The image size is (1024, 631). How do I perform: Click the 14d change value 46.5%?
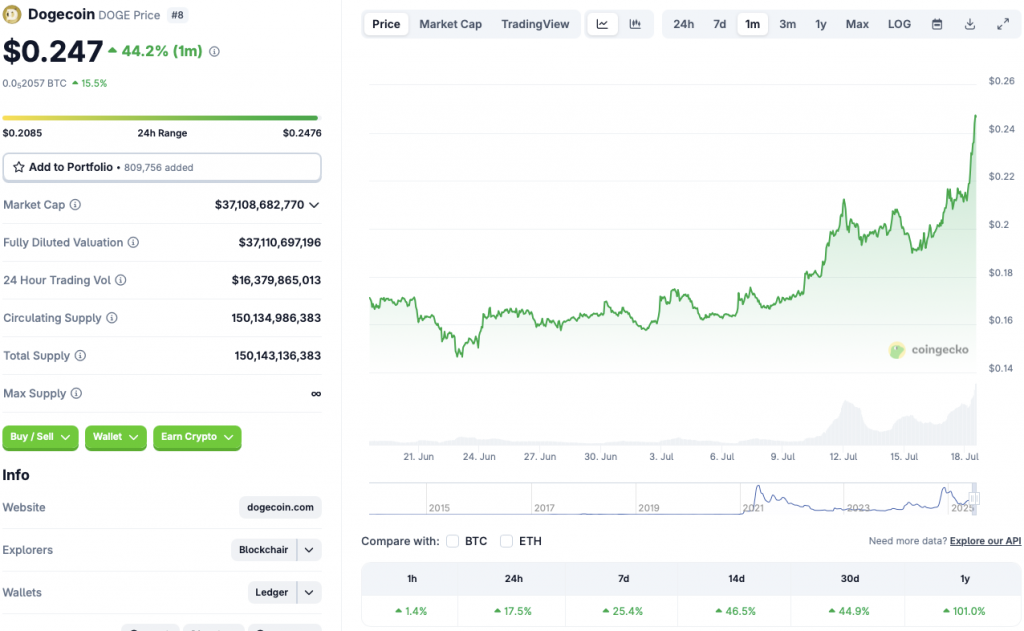(735, 611)
